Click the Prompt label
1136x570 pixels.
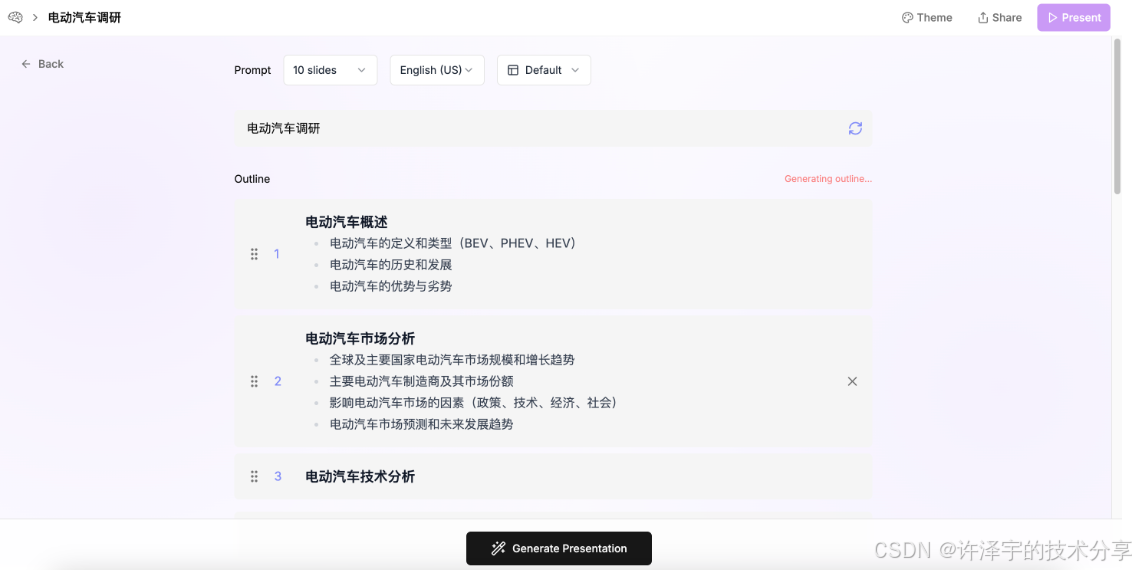coord(252,70)
